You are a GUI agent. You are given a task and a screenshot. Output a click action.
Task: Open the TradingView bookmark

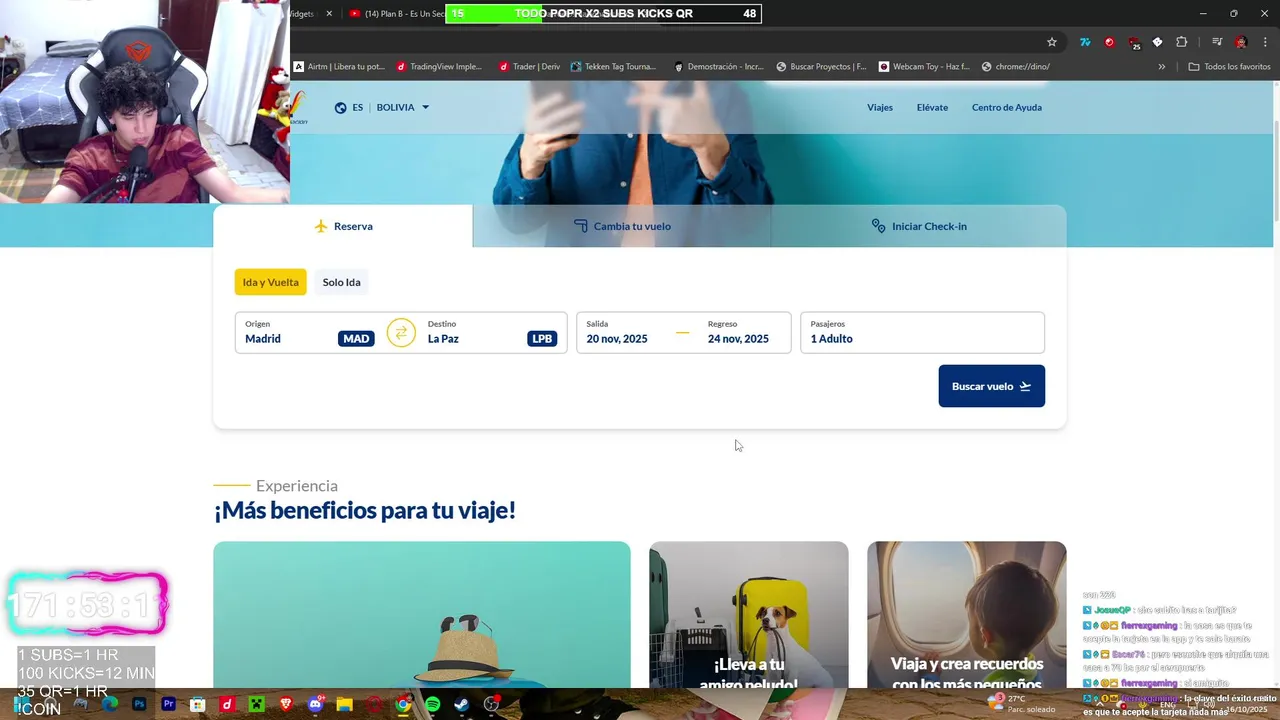click(x=439, y=67)
